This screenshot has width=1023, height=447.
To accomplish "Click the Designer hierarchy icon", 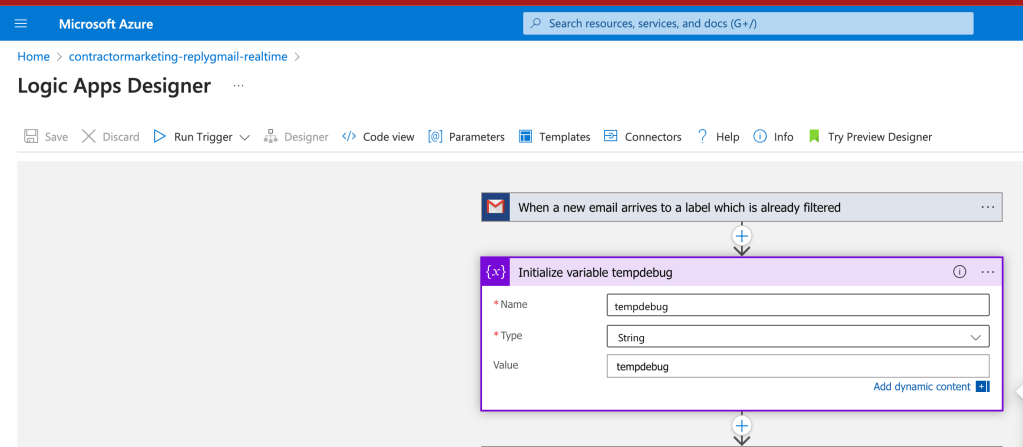I will (x=270, y=136).
